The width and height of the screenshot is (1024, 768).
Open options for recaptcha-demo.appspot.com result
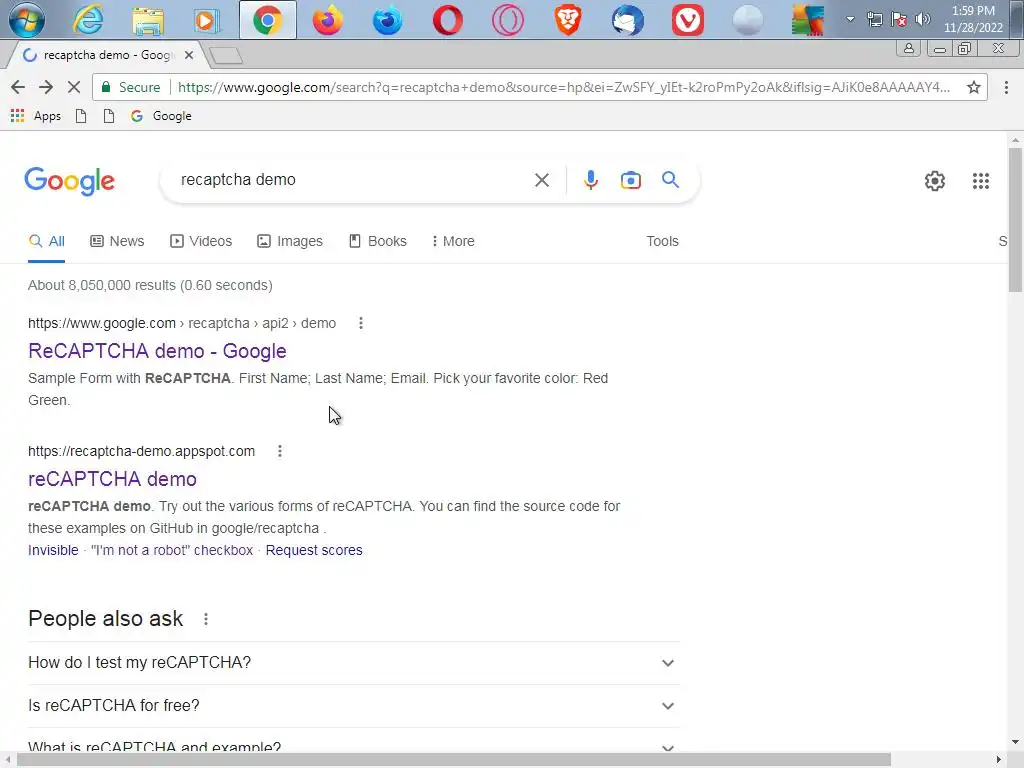pyautogui.click(x=280, y=451)
